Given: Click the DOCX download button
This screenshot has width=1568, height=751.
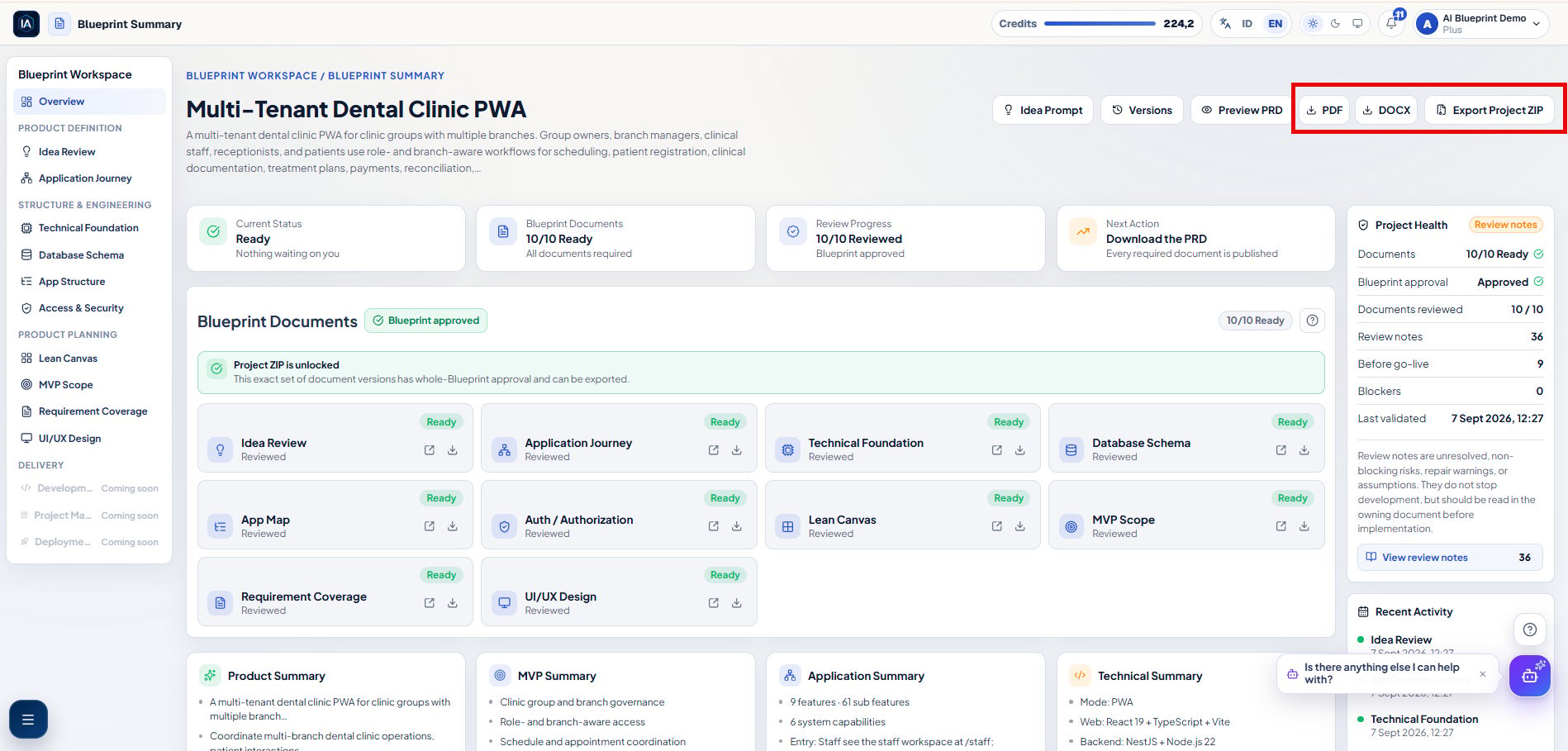Looking at the screenshot, I should coord(1386,110).
